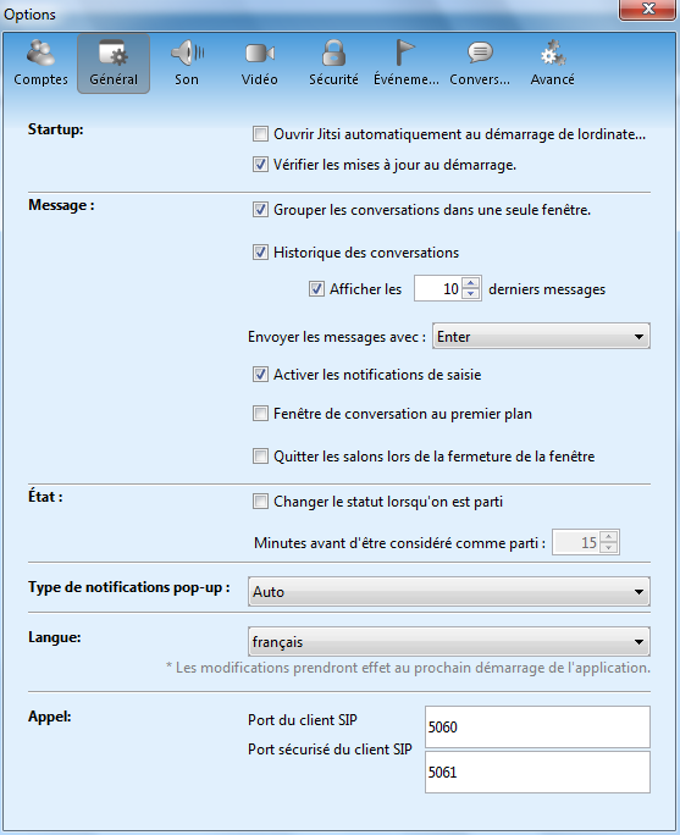Open the Son audio settings

(x=187, y=63)
